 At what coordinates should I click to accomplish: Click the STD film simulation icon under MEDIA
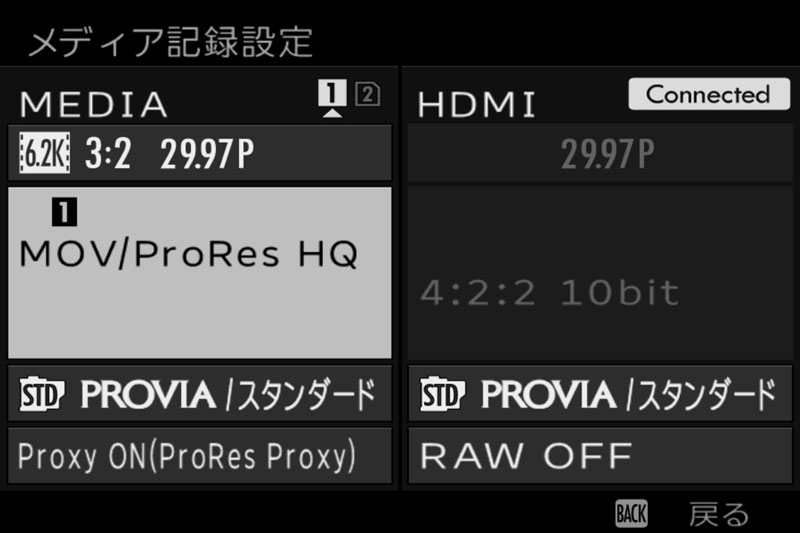pos(42,394)
